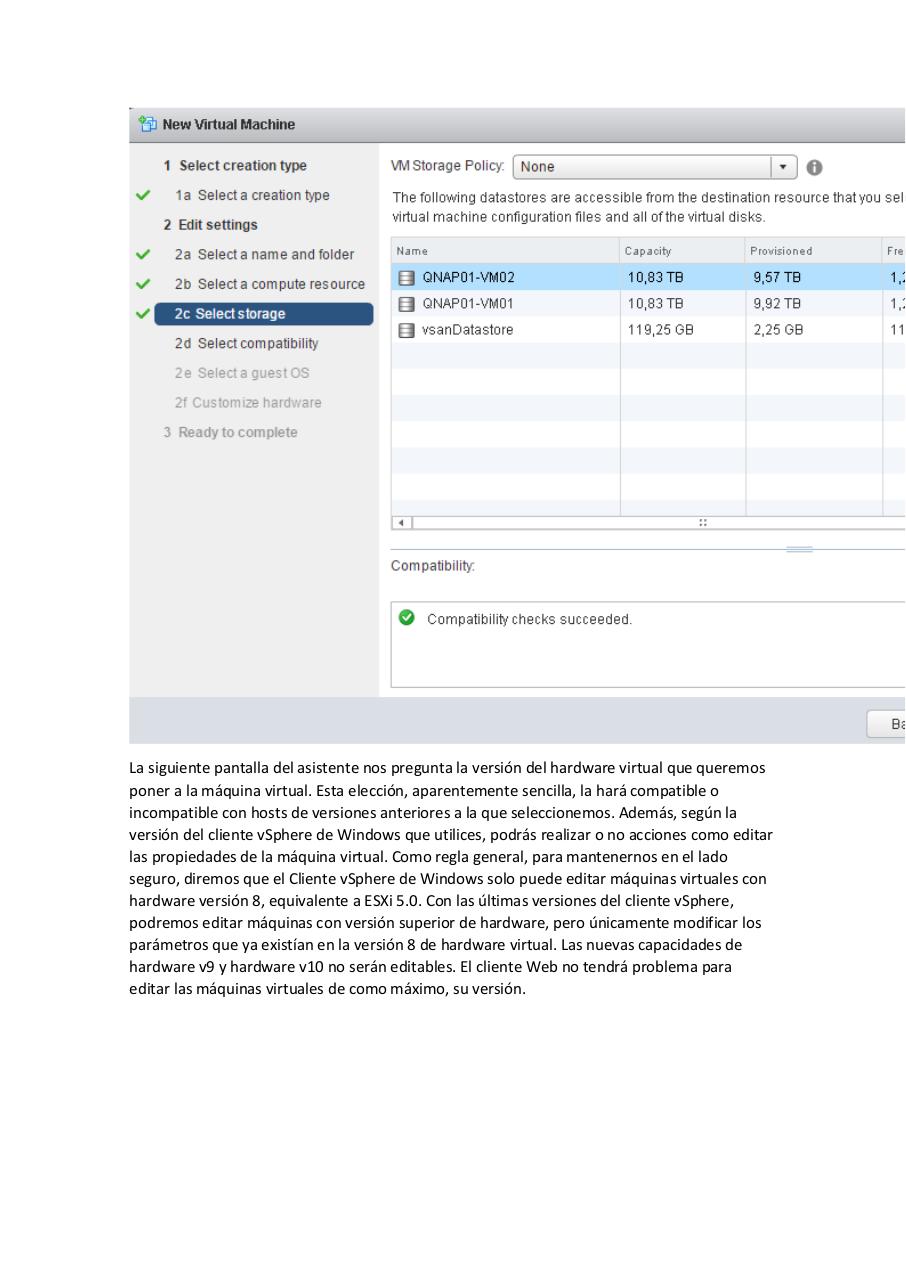This screenshot has height=1280, width=906.
Task: Navigate to the 2d Select compatibility step
Action: click(246, 343)
